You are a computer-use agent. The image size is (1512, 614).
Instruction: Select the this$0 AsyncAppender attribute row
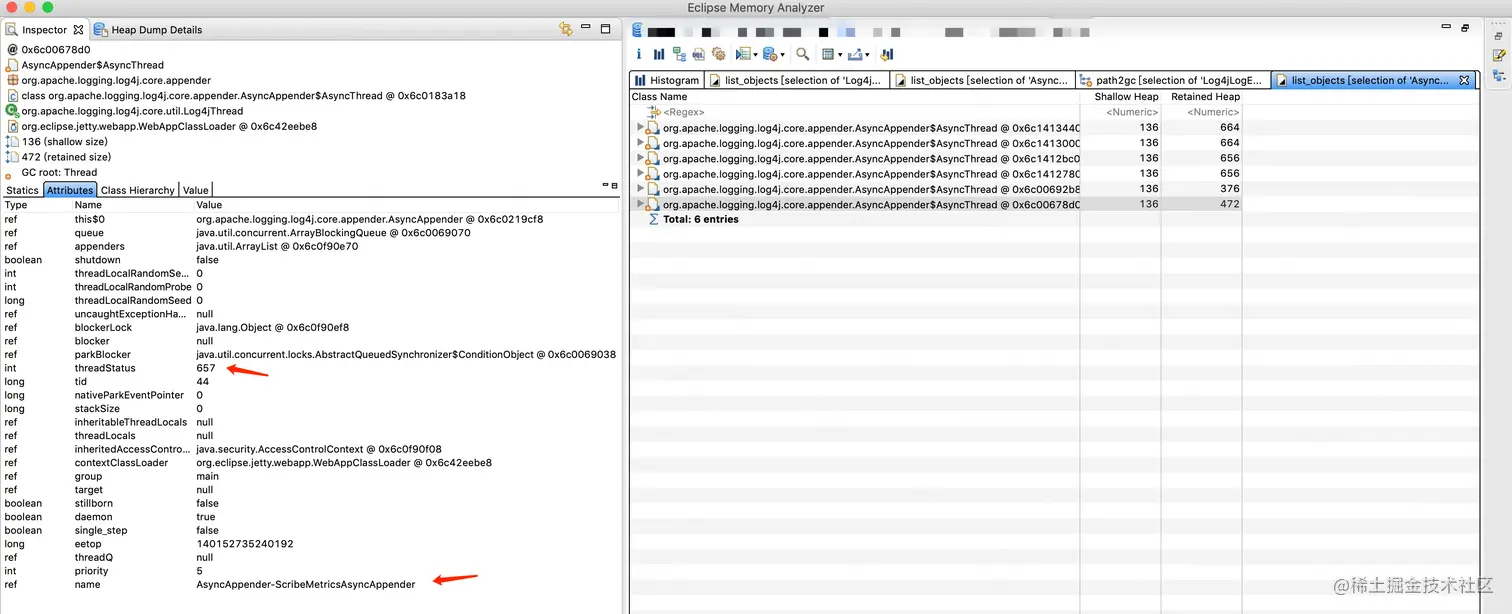pos(310,219)
